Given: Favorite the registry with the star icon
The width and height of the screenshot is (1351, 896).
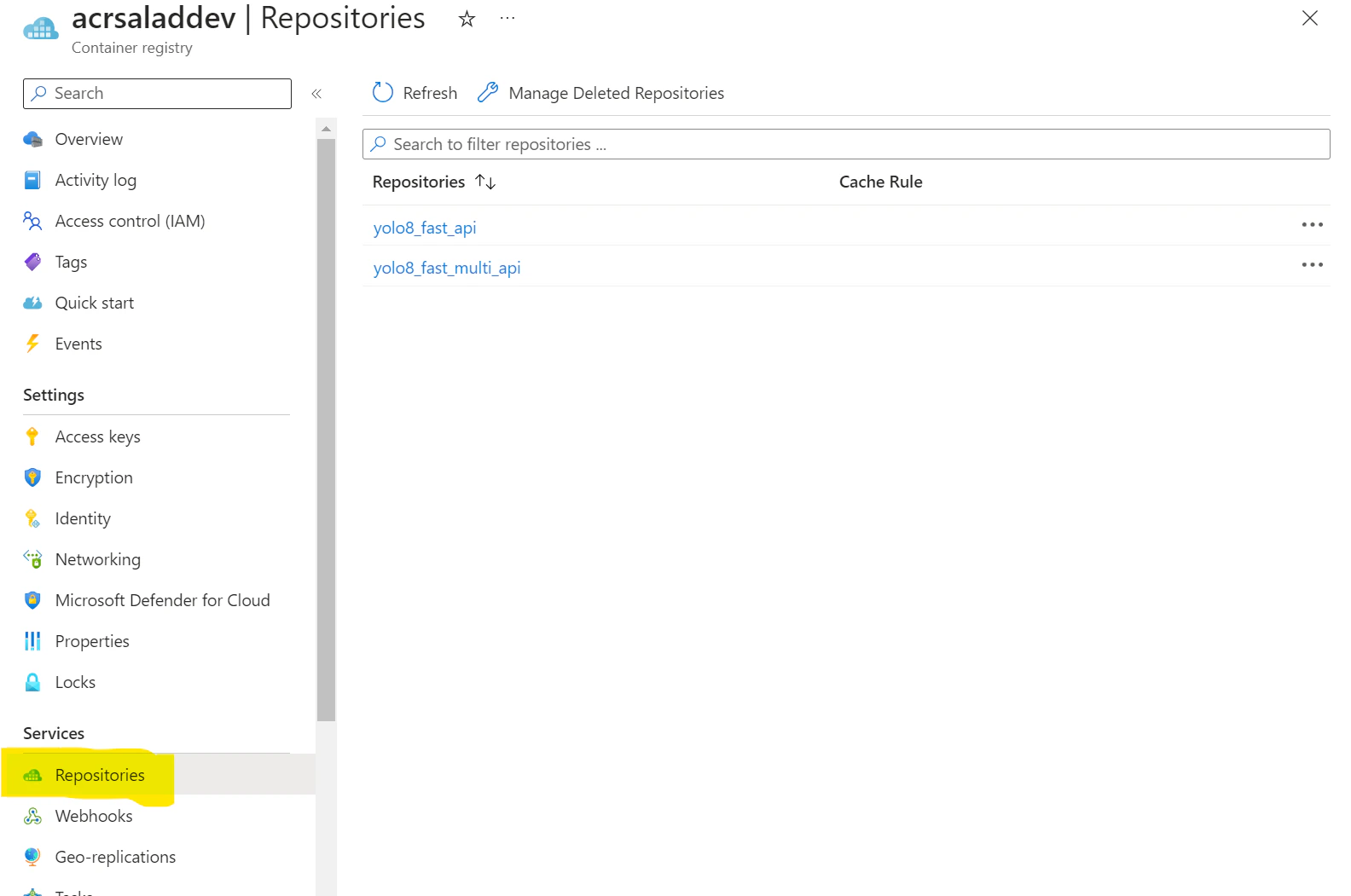Looking at the screenshot, I should [467, 19].
